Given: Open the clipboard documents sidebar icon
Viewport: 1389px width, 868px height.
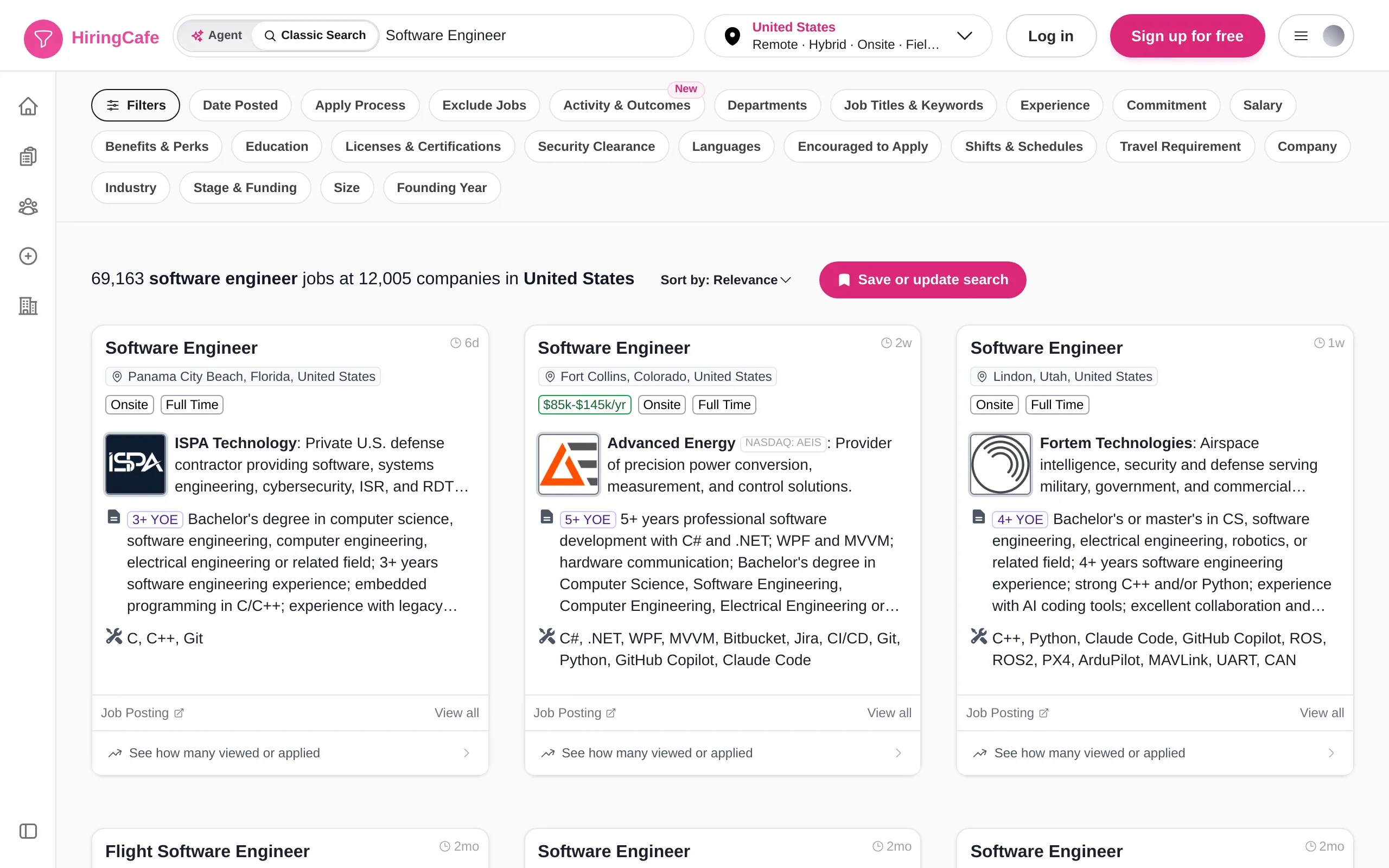Looking at the screenshot, I should pos(28,156).
